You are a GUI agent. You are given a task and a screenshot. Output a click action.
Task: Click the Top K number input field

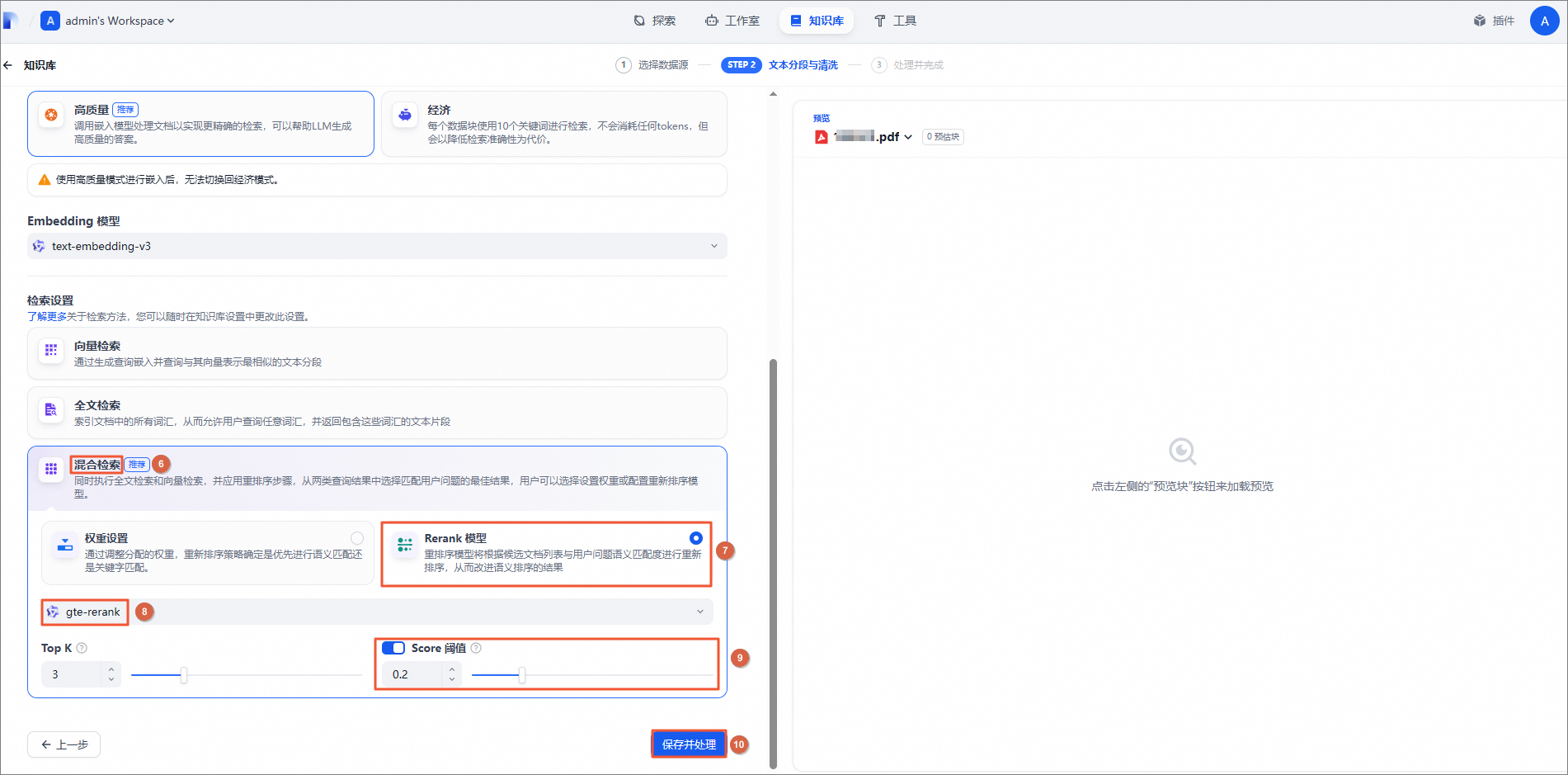[x=73, y=674]
